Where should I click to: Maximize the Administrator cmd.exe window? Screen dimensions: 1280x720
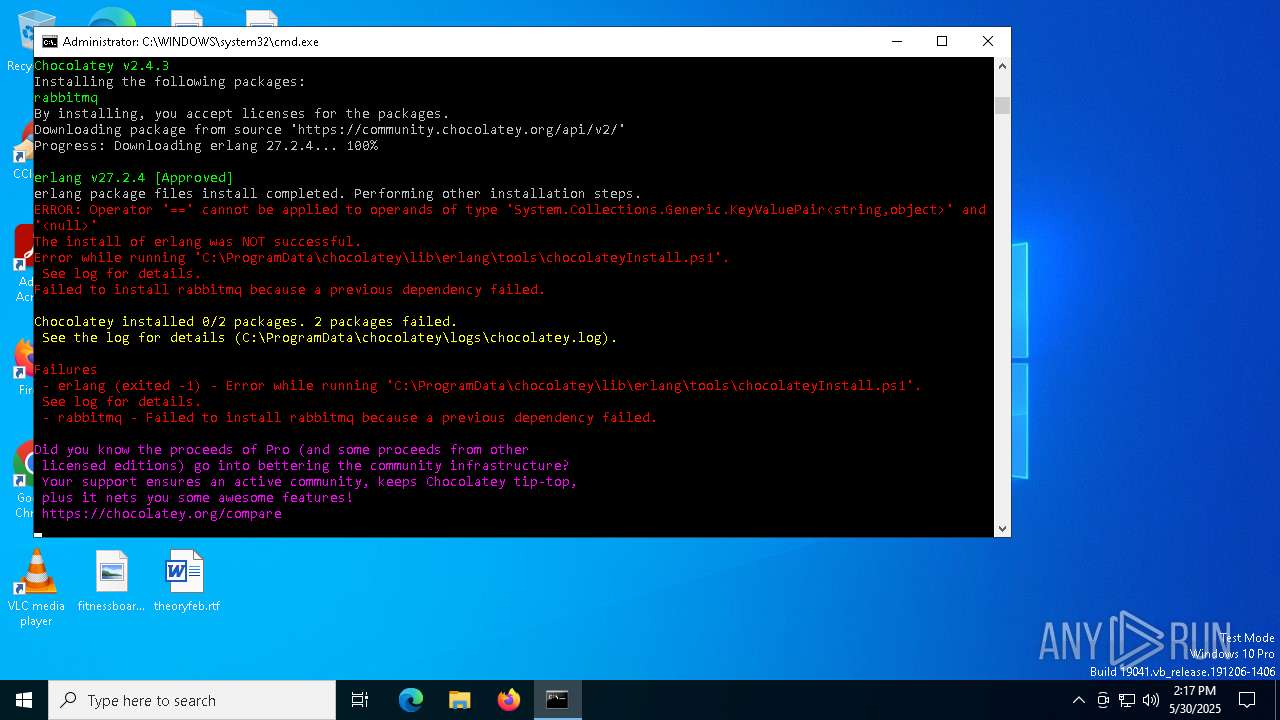942,42
